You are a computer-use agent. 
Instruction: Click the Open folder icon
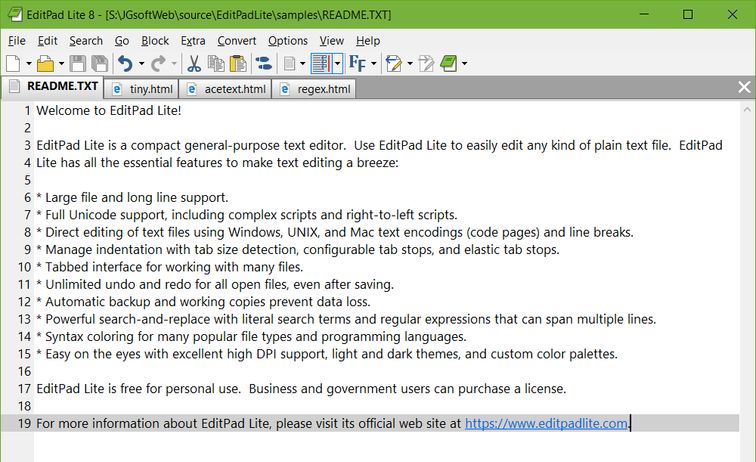[46, 63]
